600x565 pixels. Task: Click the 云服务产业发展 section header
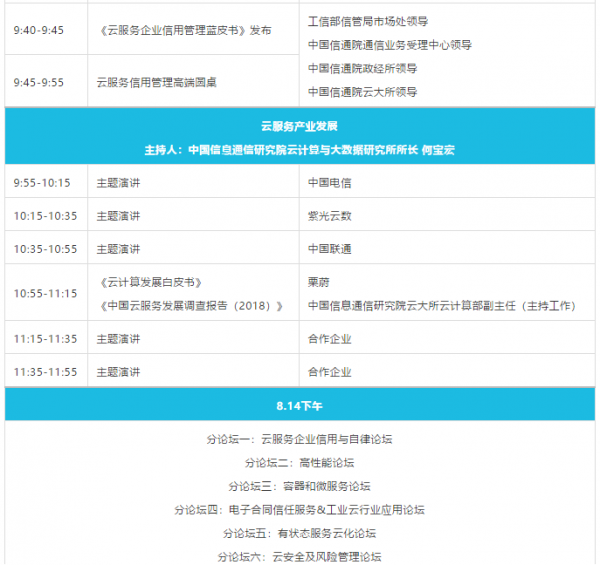pos(299,127)
